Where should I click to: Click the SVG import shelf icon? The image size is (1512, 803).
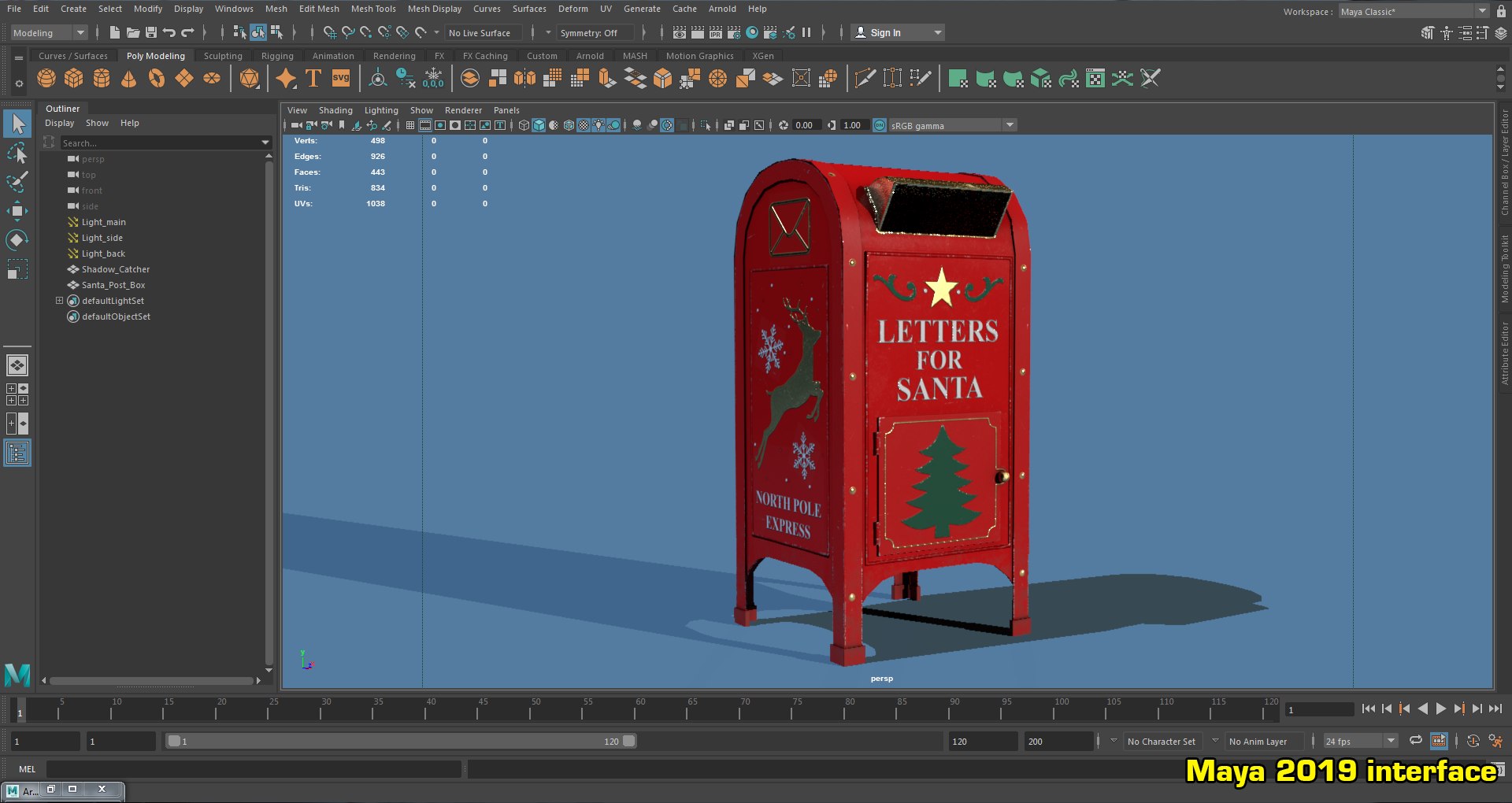341,78
